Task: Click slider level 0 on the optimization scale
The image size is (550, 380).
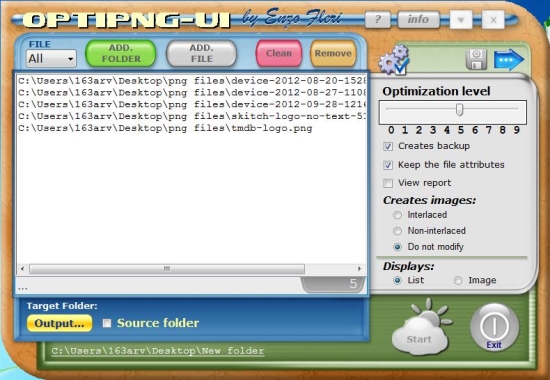Action: (391, 130)
